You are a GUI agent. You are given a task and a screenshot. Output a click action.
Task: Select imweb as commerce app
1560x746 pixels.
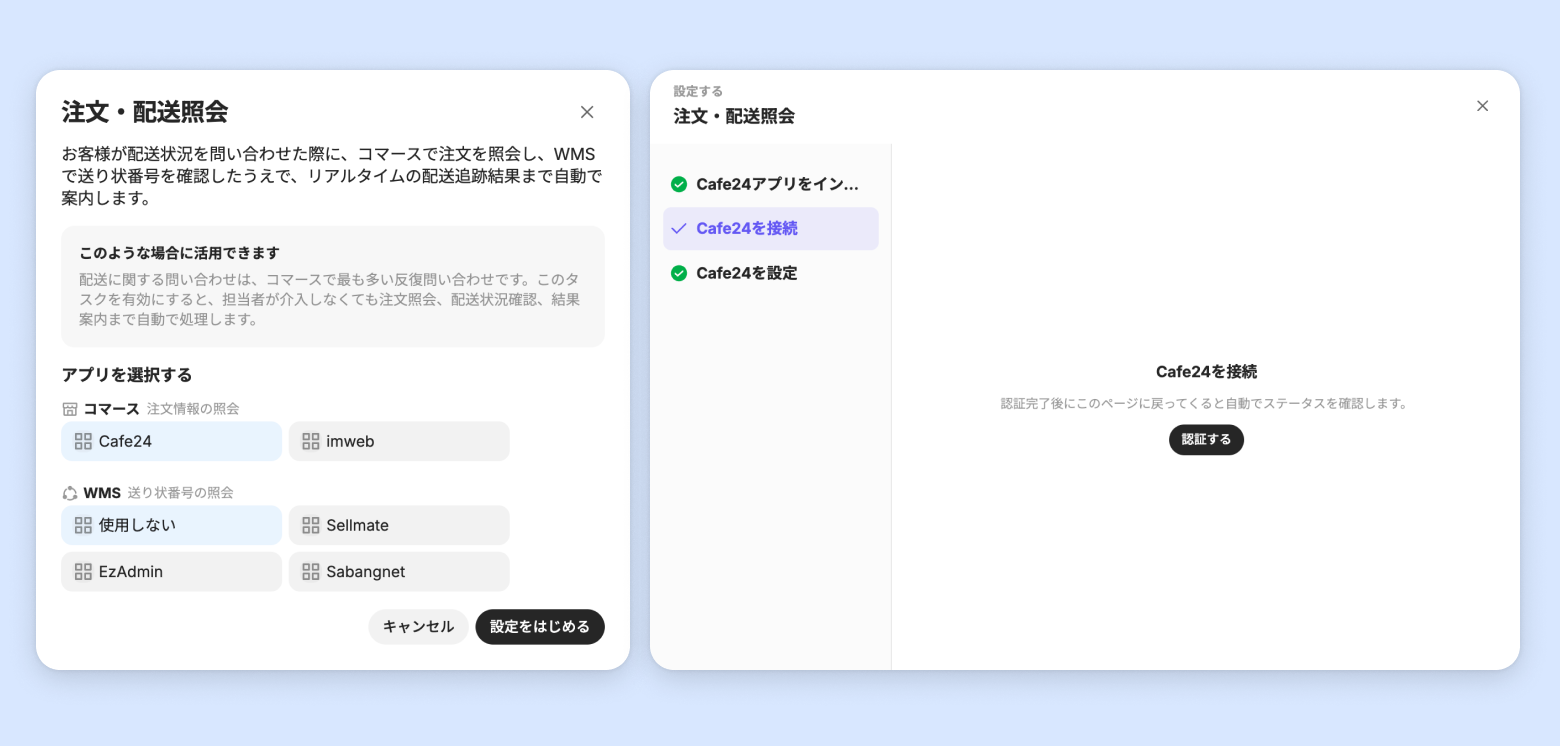(x=399, y=441)
